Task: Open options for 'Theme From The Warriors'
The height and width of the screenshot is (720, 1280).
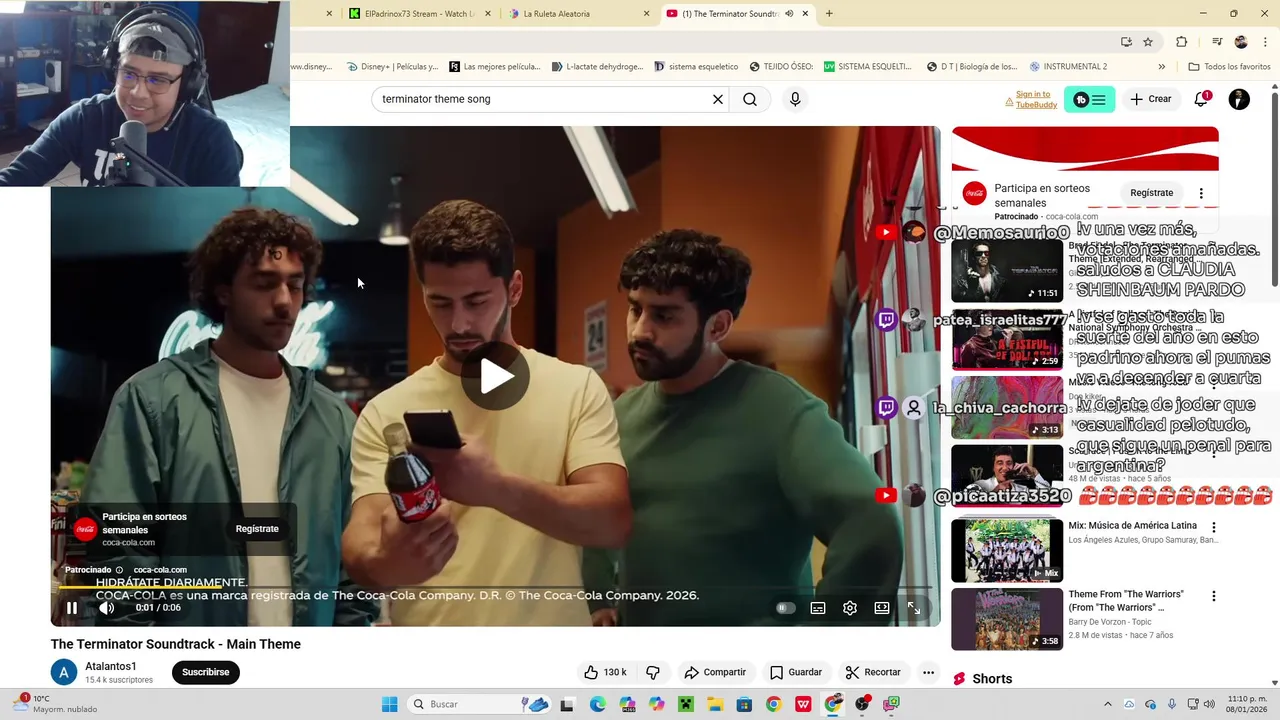Action: click(1214, 596)
